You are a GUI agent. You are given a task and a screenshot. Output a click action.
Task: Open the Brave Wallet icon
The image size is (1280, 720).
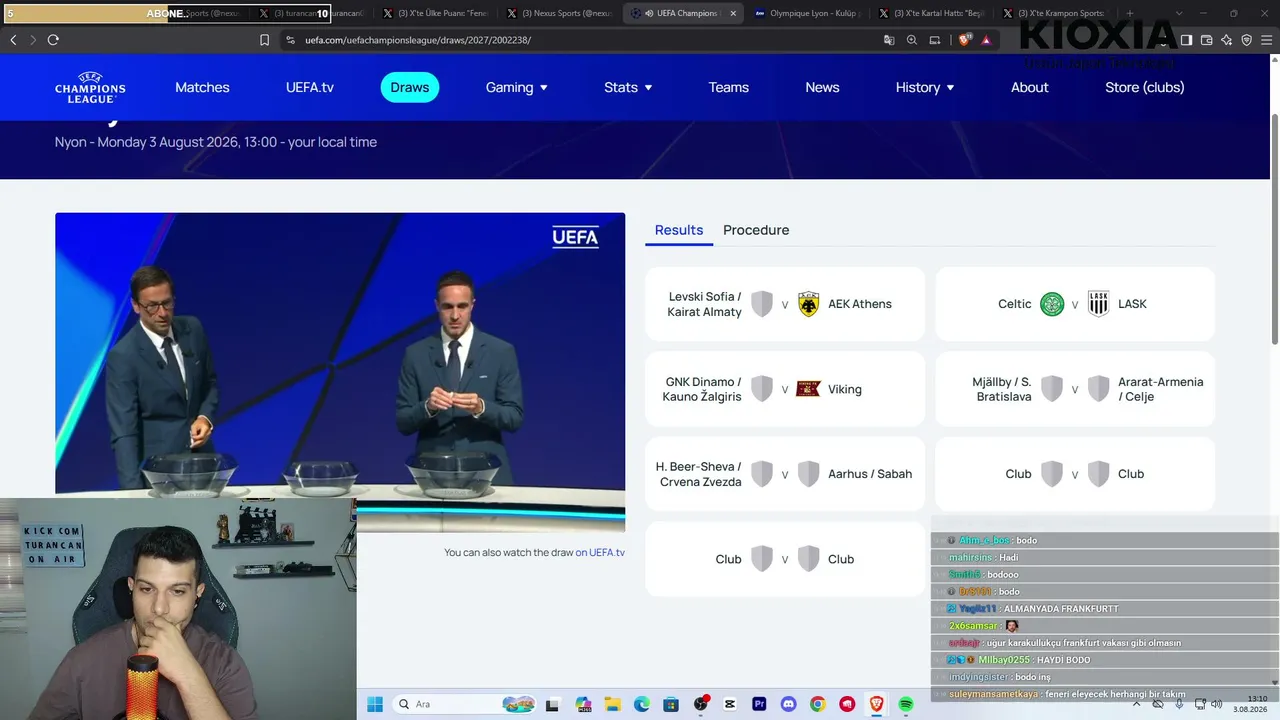coord(1207,40)
